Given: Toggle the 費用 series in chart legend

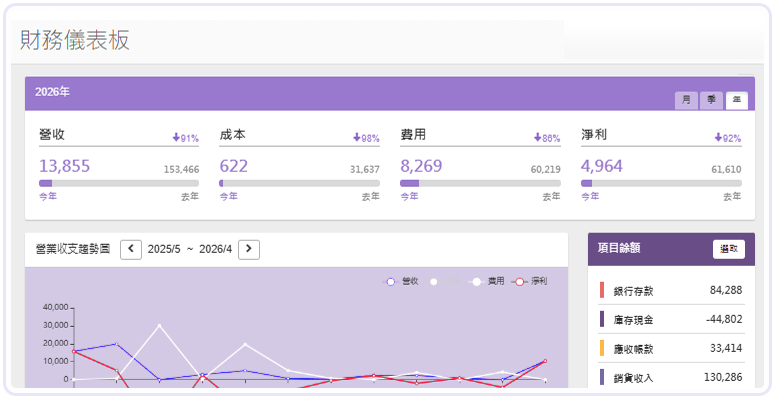Looking at the screenshot, I should pyautogui.click(x=487, y=281).
